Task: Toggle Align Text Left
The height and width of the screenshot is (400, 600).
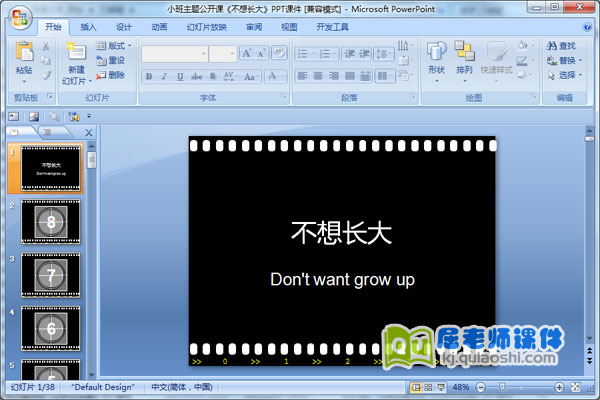Action: (x=302, y=76)
